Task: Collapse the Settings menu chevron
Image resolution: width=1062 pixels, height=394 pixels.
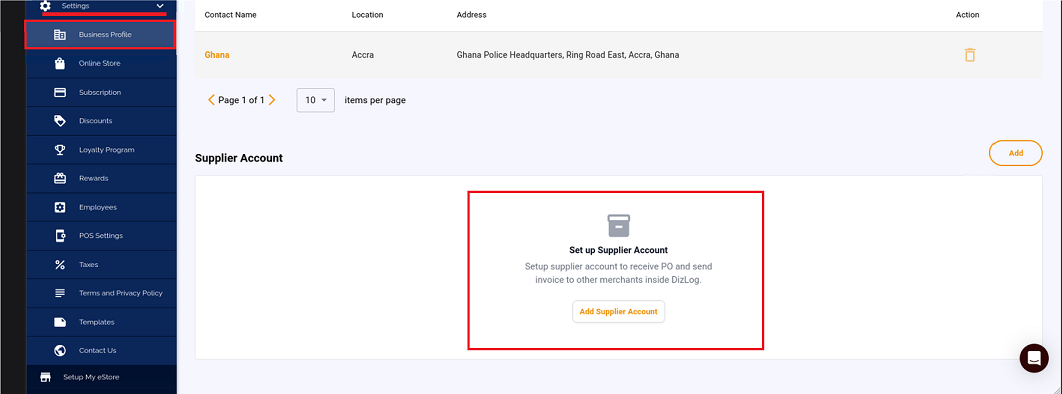Action: coord(161,6)
